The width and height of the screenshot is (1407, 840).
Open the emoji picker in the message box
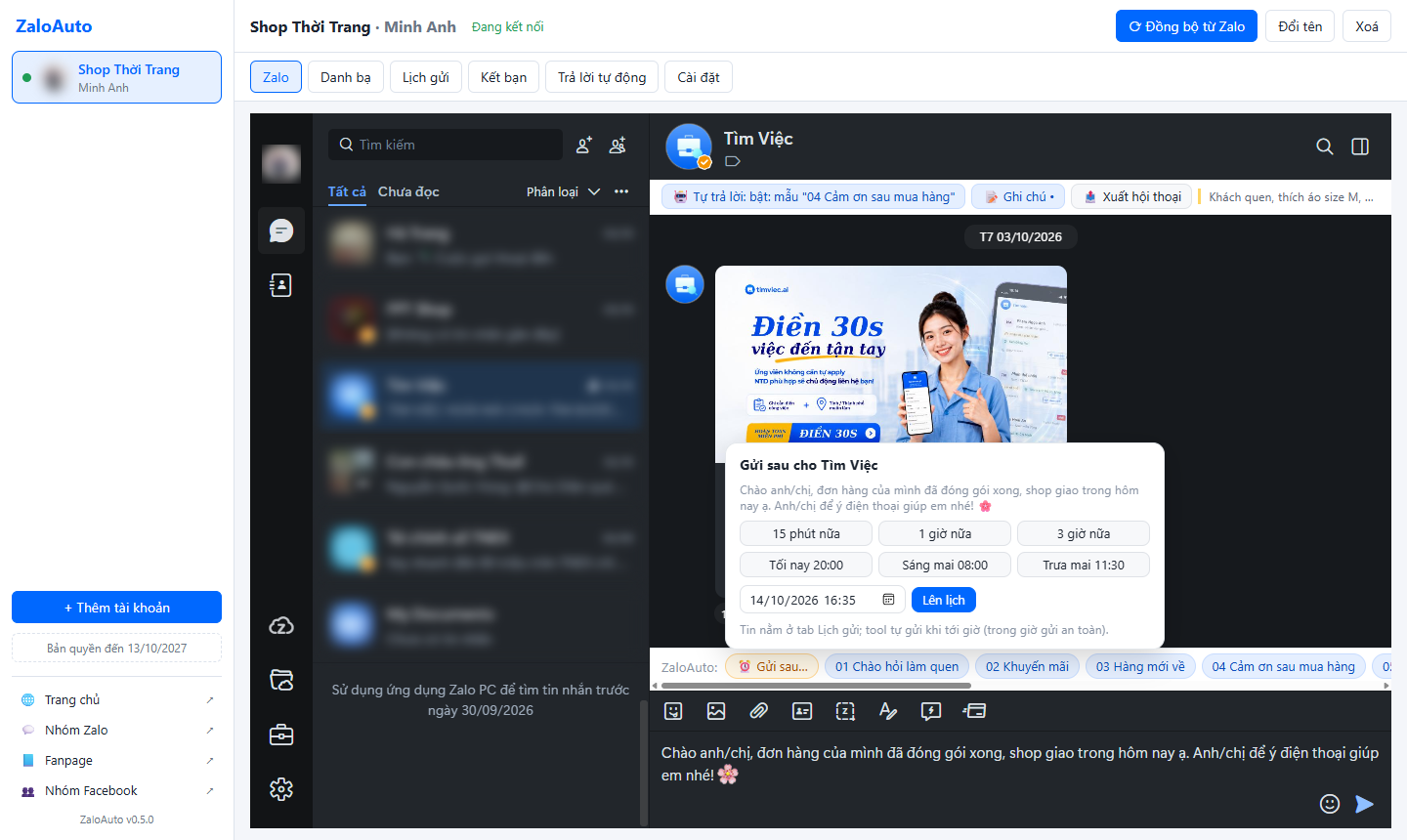pos(1330,803)
